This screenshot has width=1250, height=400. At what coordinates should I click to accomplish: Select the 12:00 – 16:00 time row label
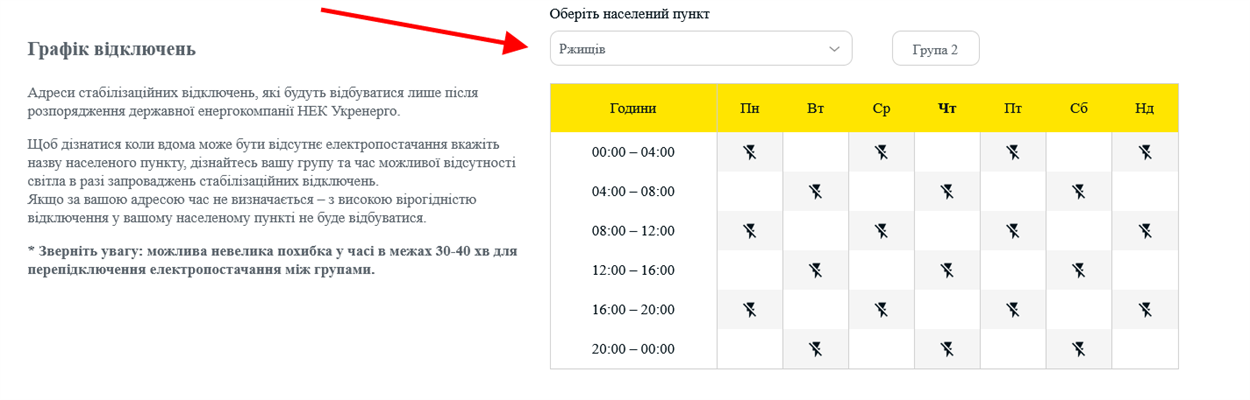(633, 270)
